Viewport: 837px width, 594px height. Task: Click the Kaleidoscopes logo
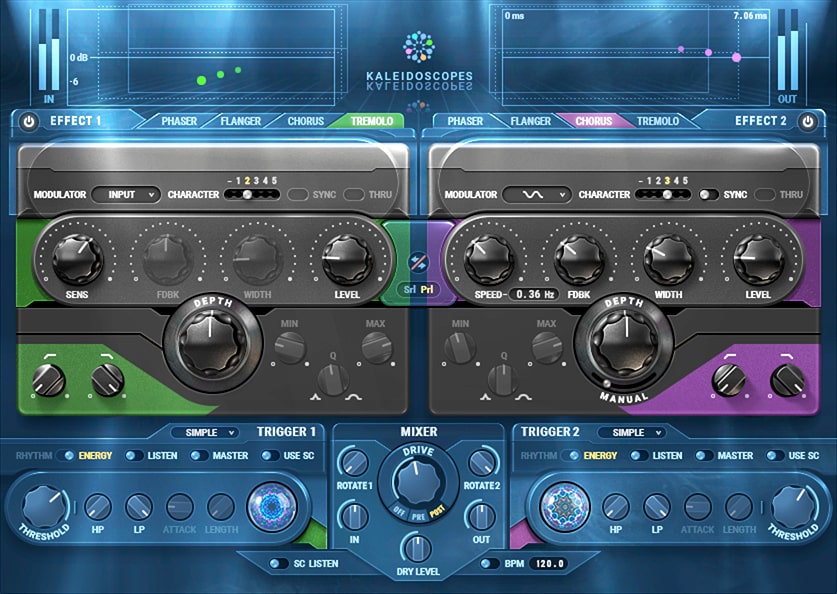point(419,60)
